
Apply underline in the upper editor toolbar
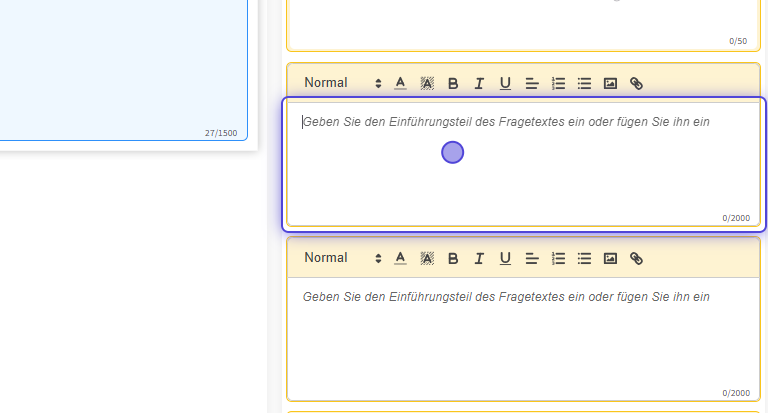pos(505,84)
